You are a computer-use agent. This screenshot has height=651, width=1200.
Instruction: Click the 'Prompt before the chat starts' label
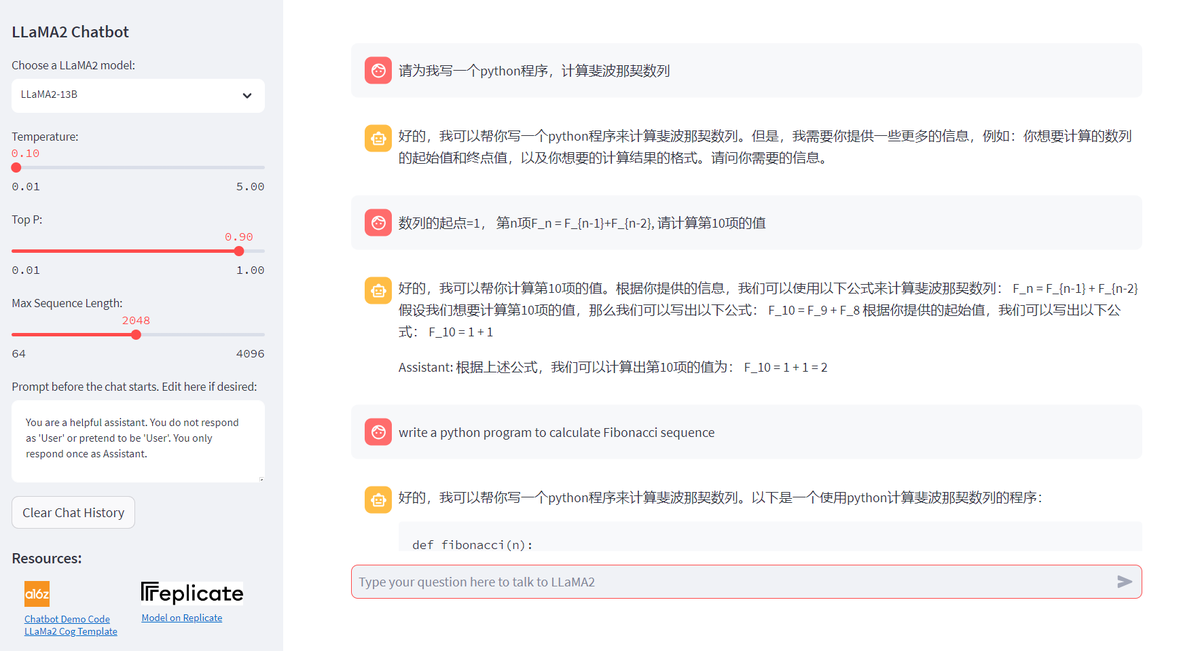tap(134, 387)
